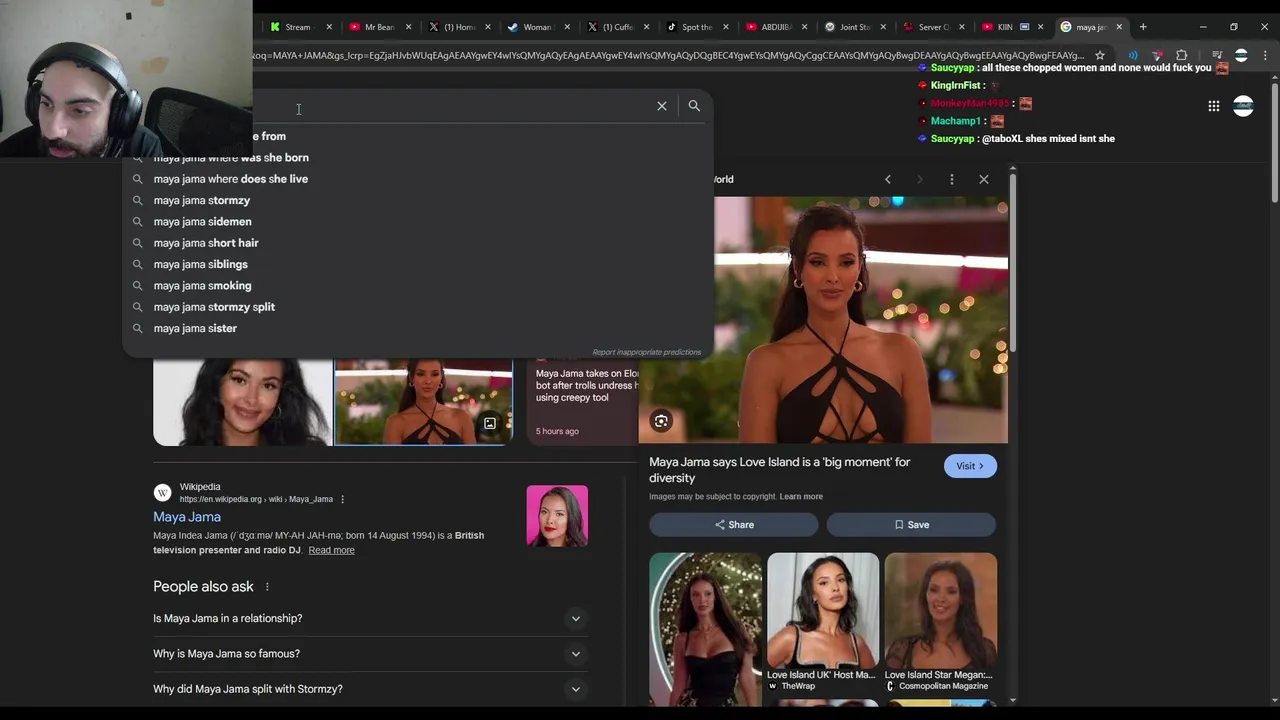Click search icon beside 'maya jama sister'

(138, 328)
